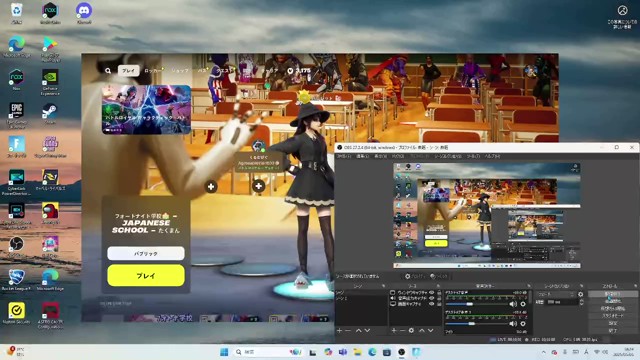Open settings gear of second audio channel
Viewport: 640px width, 360px height.
523,324
